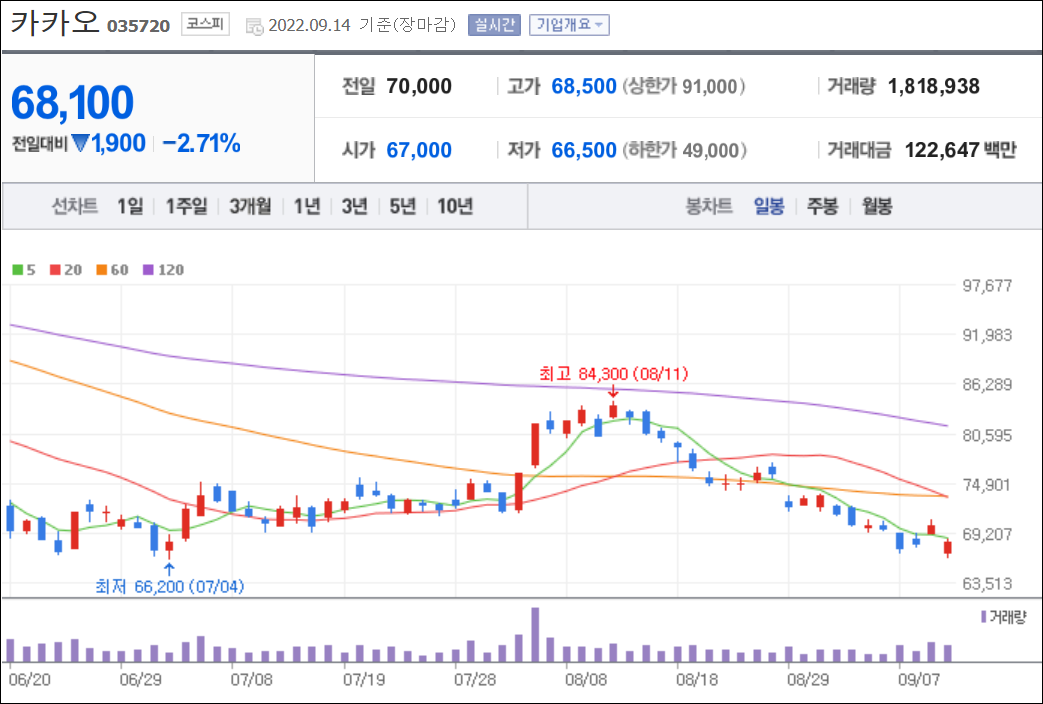The height and width of the screenshot is (704, 1043).
Task: Click the green 5-day moving average legend
Action: click(x=24, y=269)
